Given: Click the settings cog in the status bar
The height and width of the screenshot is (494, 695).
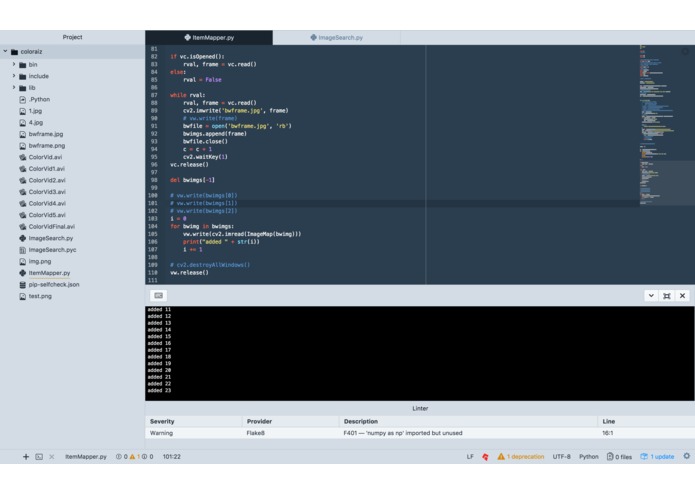Looking at the screenshot, I should tap(687, 456).
